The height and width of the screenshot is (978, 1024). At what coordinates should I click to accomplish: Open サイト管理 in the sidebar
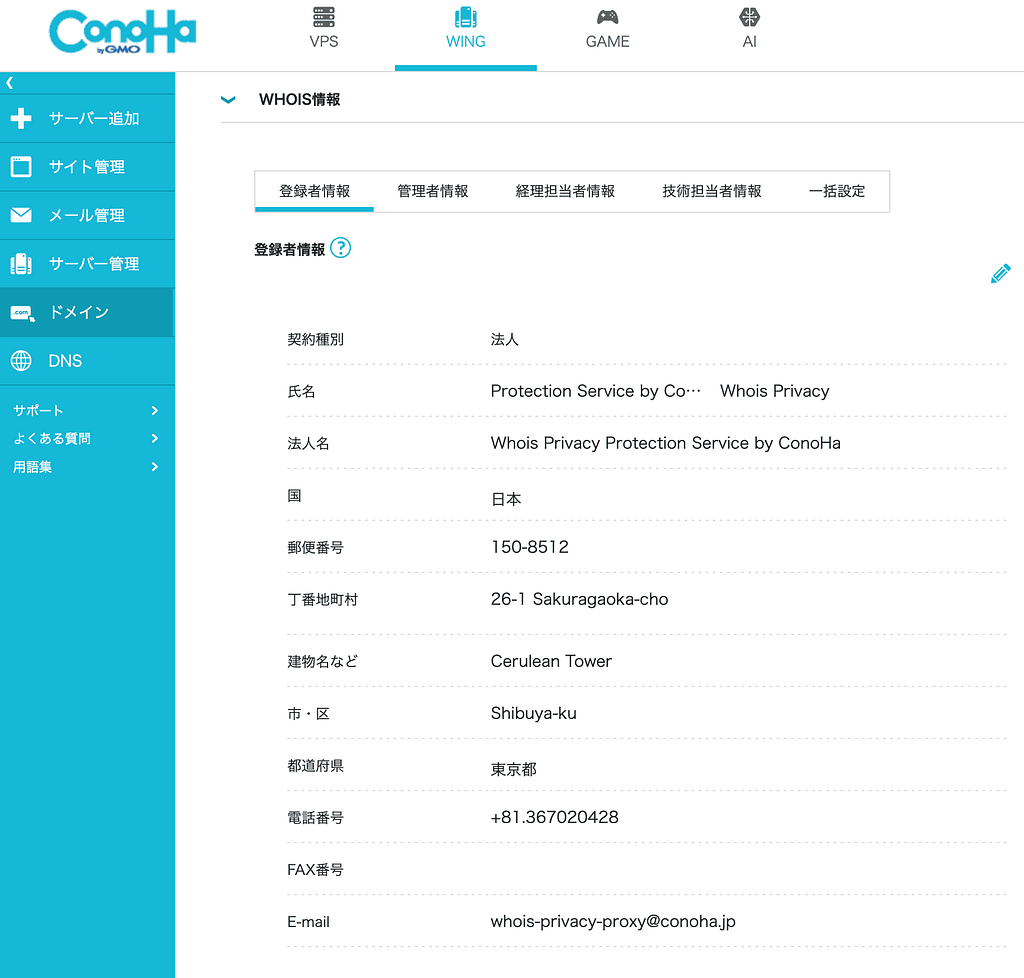tap(87, 167)
